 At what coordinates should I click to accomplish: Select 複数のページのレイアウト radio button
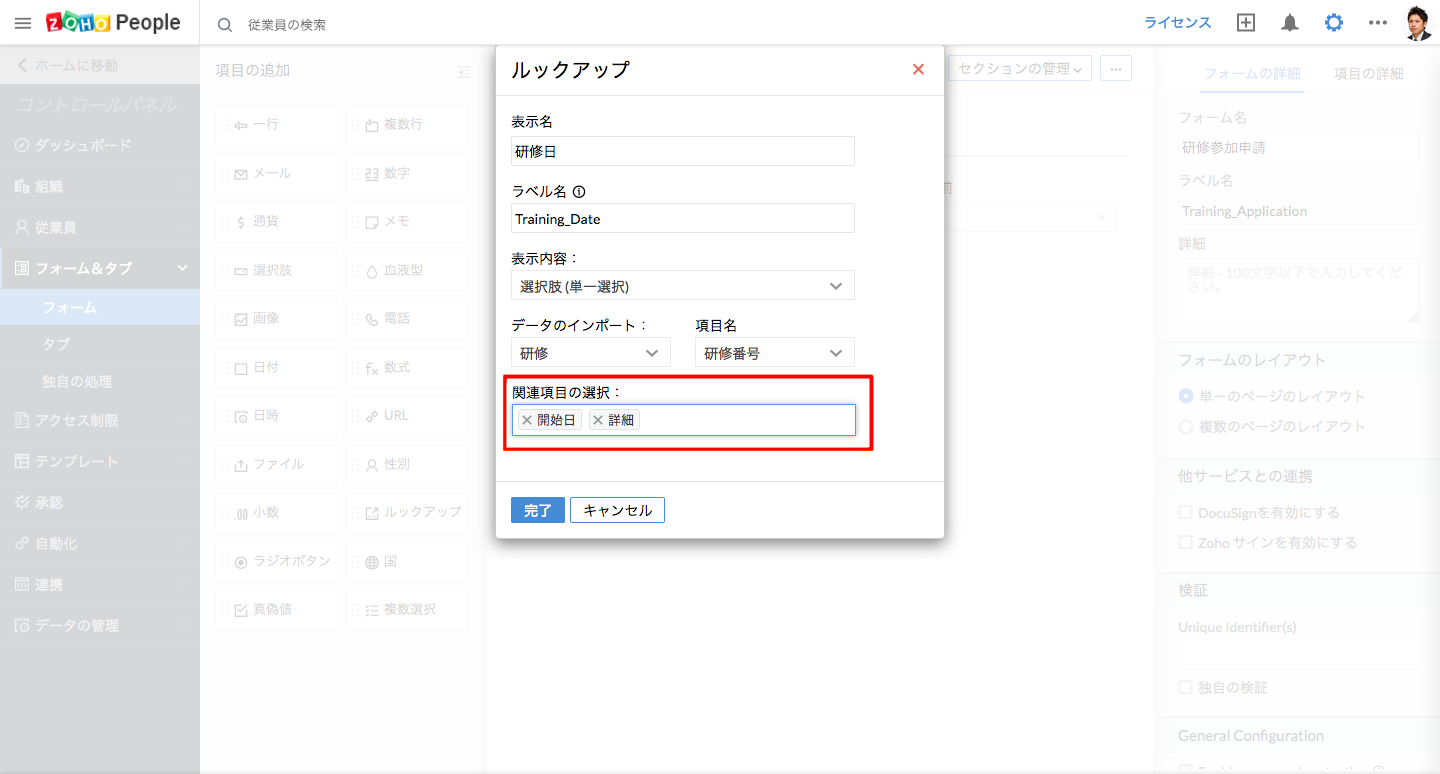1186,426
